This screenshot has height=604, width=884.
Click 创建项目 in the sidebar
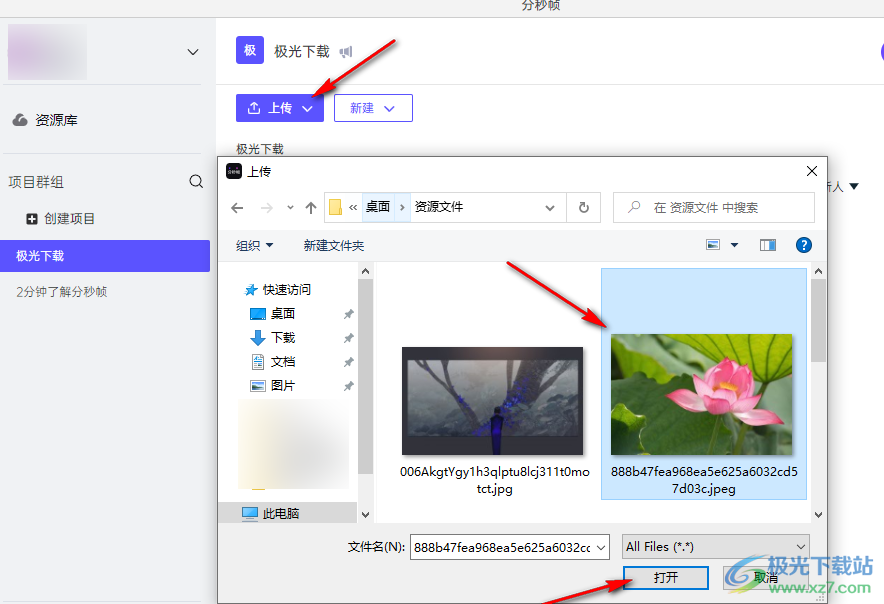click(61, 219)
